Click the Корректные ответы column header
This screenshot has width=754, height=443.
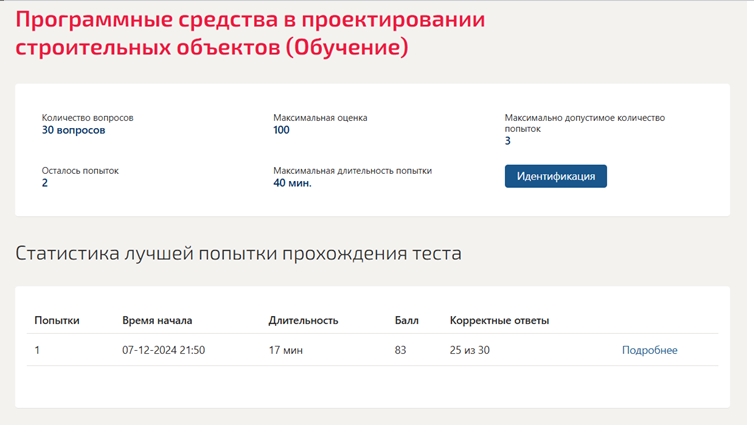(x=499, y=320)
